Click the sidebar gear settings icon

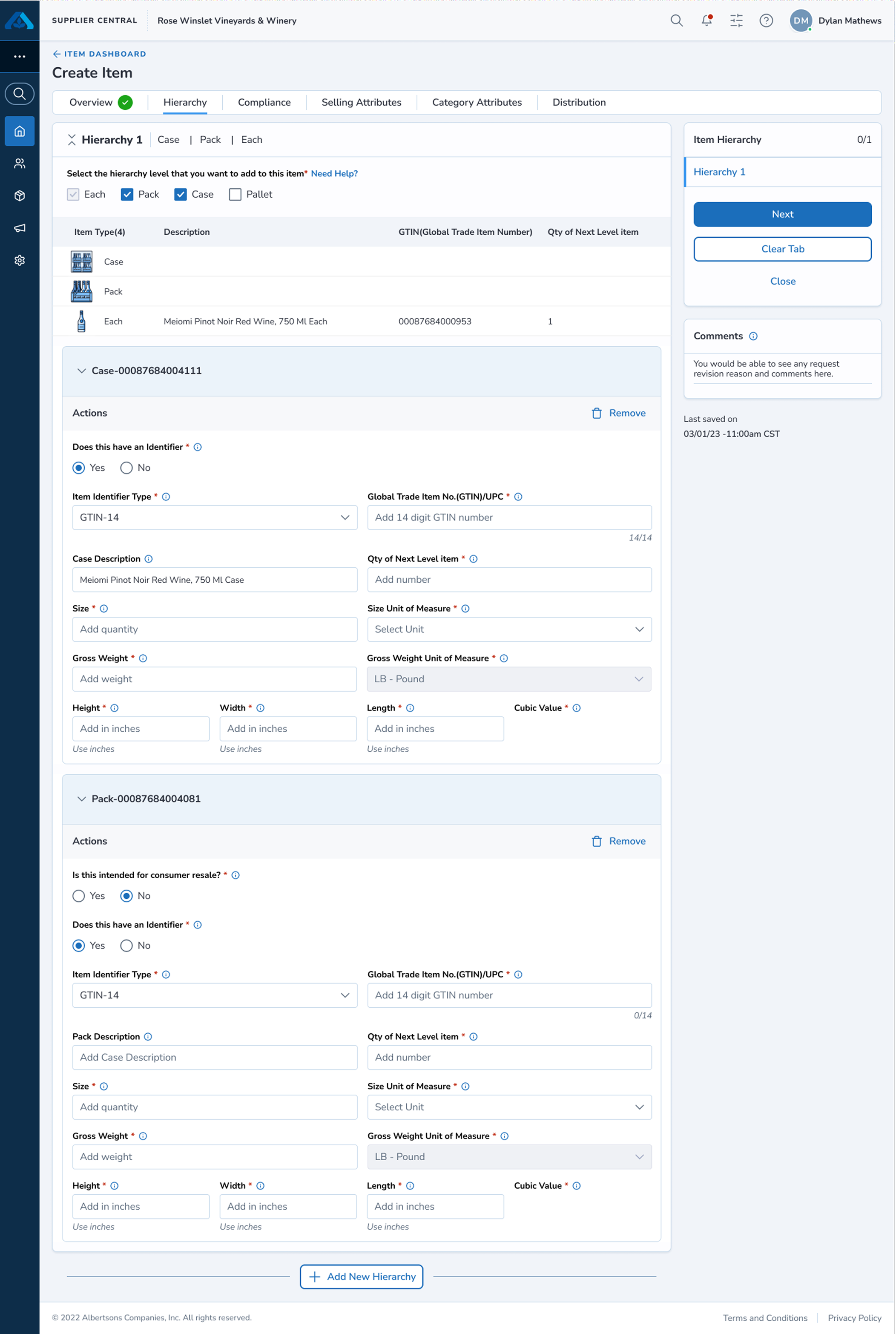[x=20, y=261]
